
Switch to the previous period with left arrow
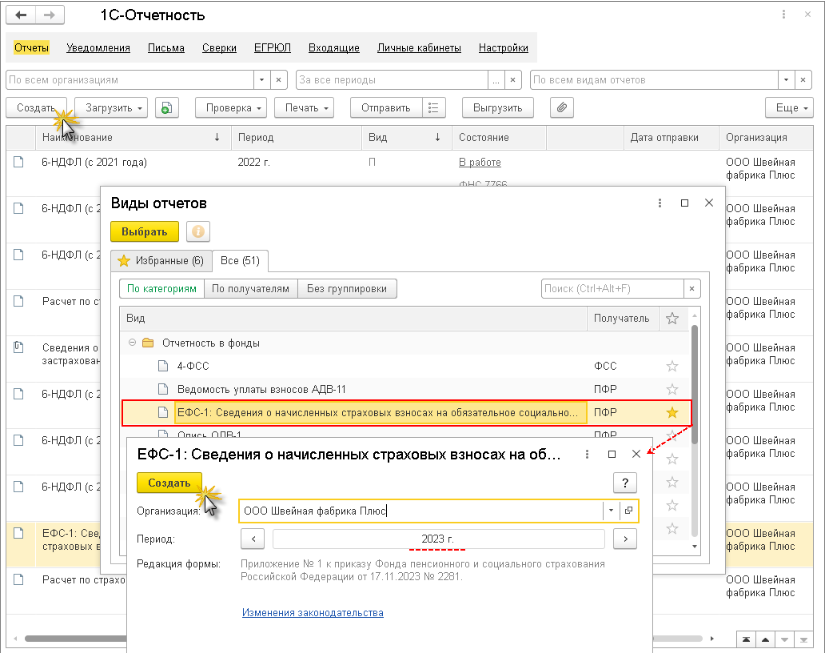[x=254, y=539]
